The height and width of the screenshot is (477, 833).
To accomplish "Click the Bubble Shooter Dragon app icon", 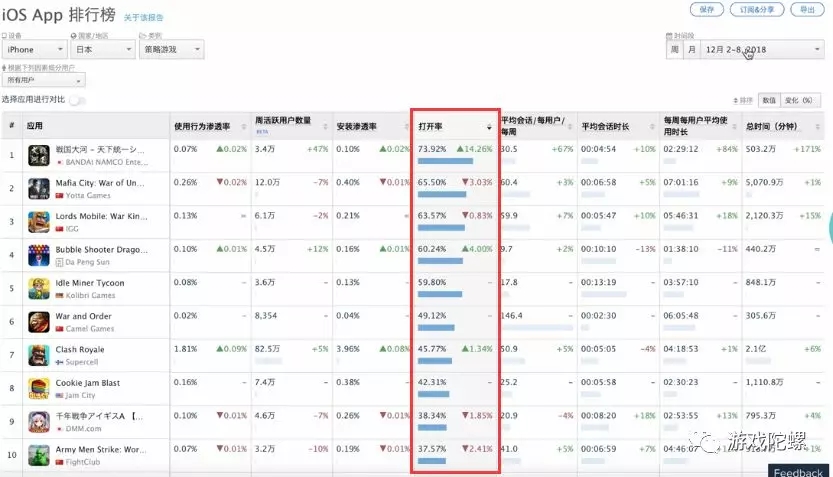I will tap(39, 255).
